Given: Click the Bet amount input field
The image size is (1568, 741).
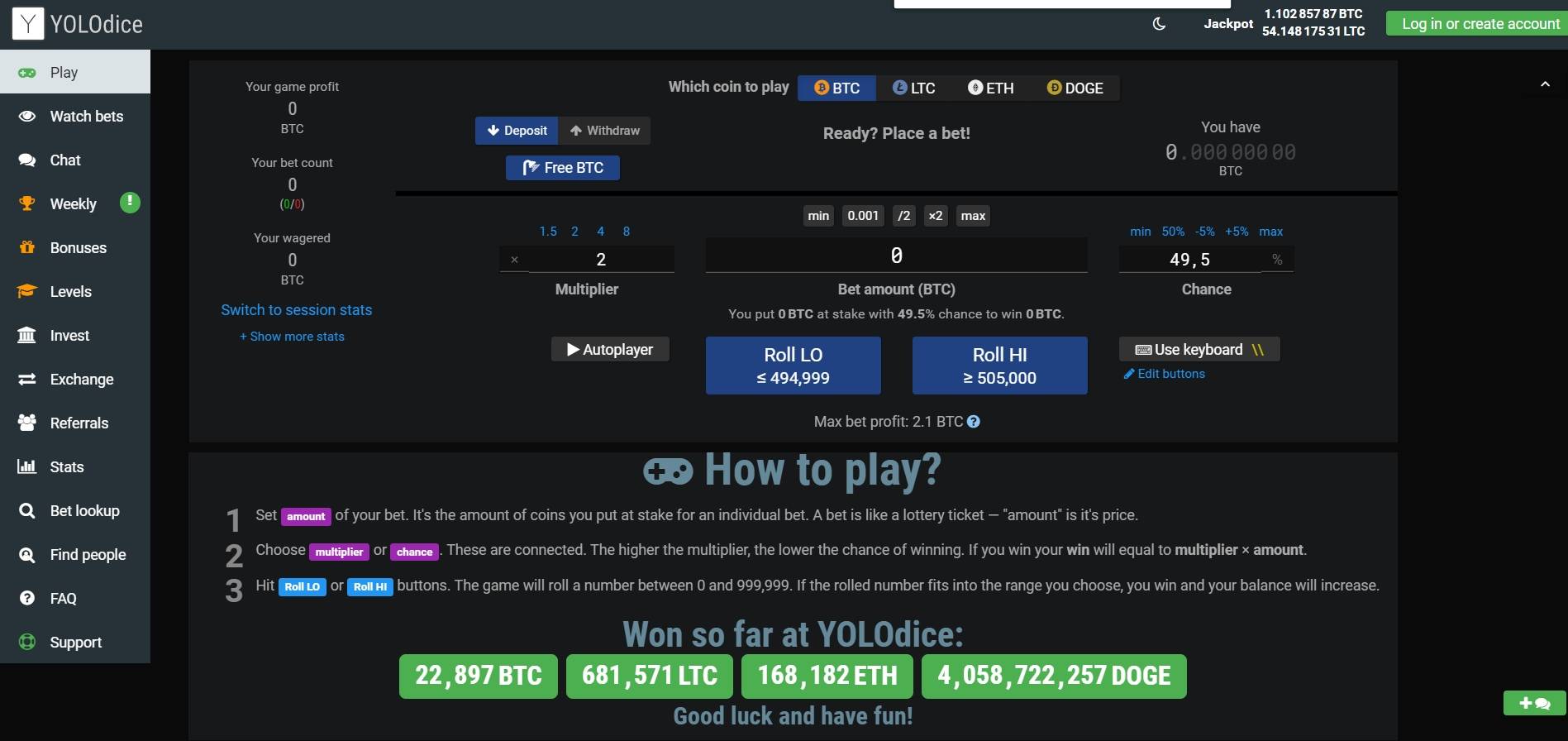Looking at the screenshot, I should tap(896, 256).
